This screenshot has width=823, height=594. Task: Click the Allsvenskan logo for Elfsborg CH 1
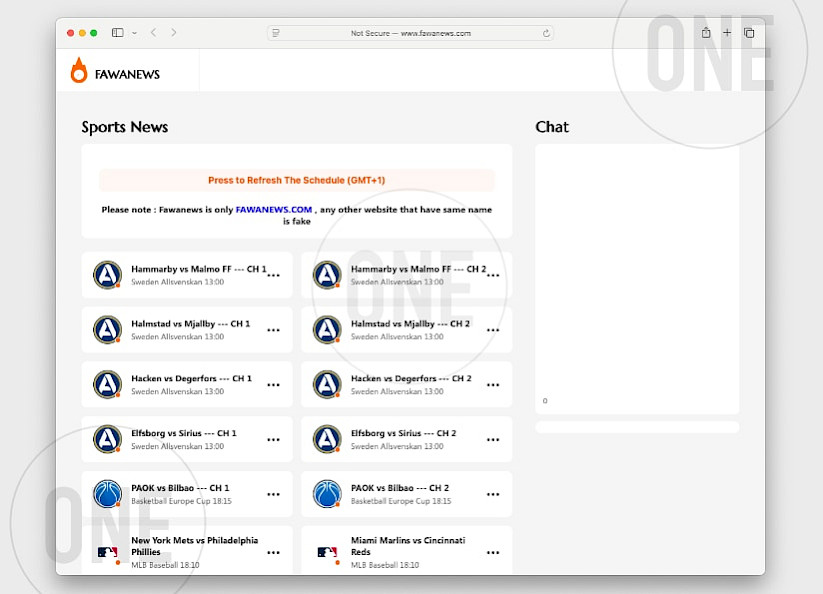pos(108,439)
